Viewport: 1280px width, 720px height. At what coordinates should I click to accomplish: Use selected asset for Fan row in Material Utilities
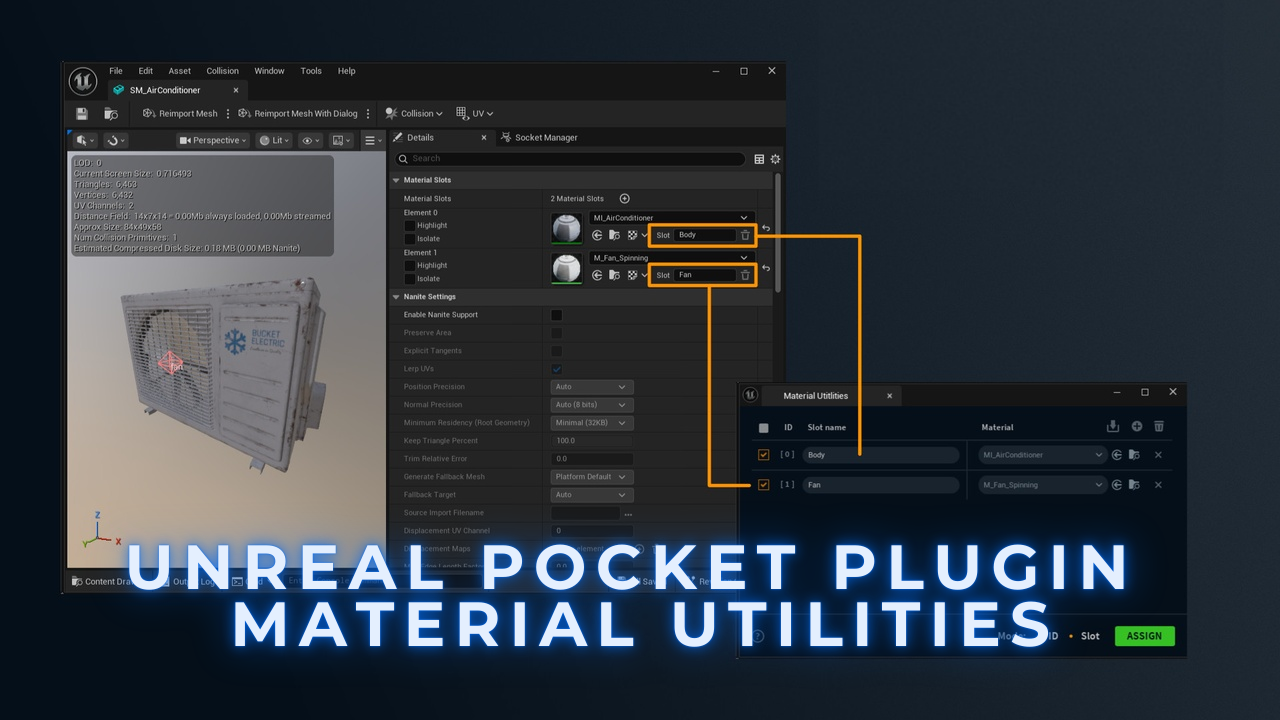[x=1117, y=485]
